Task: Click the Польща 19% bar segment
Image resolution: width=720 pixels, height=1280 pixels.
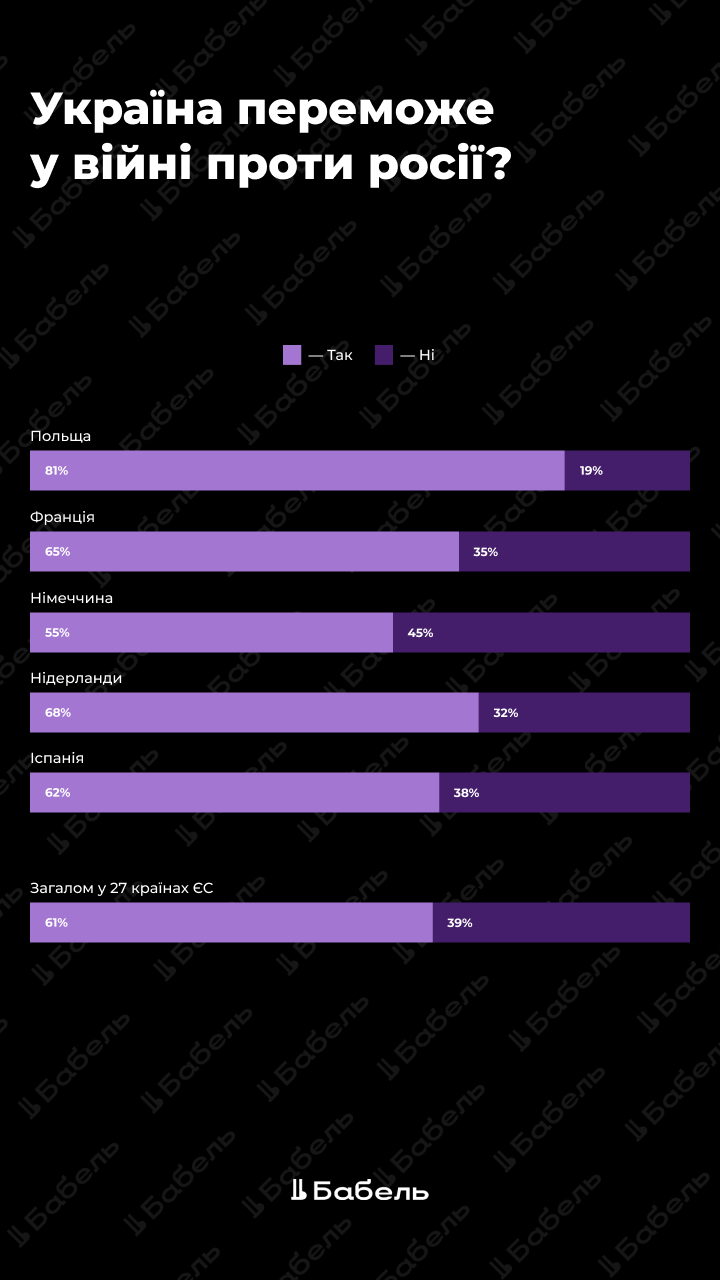Action: 627,470
